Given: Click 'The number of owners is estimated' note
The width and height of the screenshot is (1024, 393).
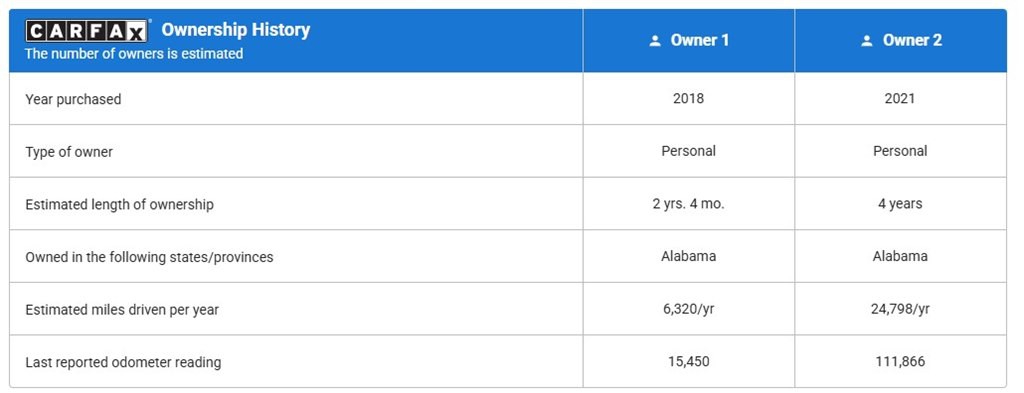Looking at the screenshot, I should tap(134, 54).
